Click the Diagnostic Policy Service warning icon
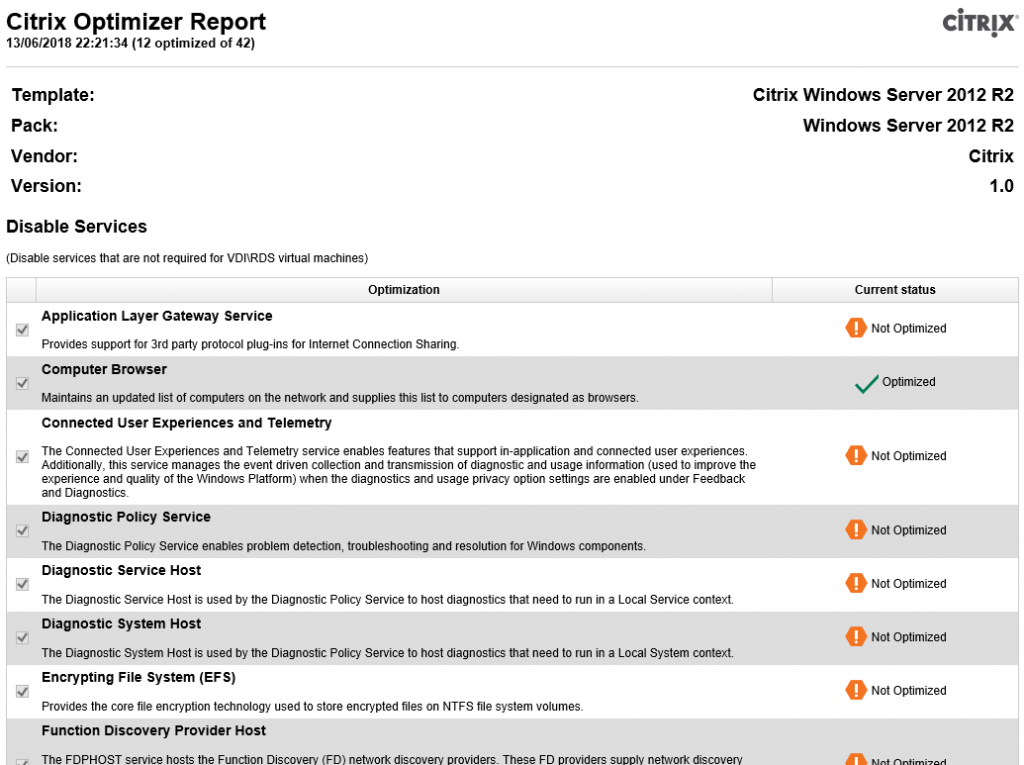1024x765 pixels. [855, 530]
